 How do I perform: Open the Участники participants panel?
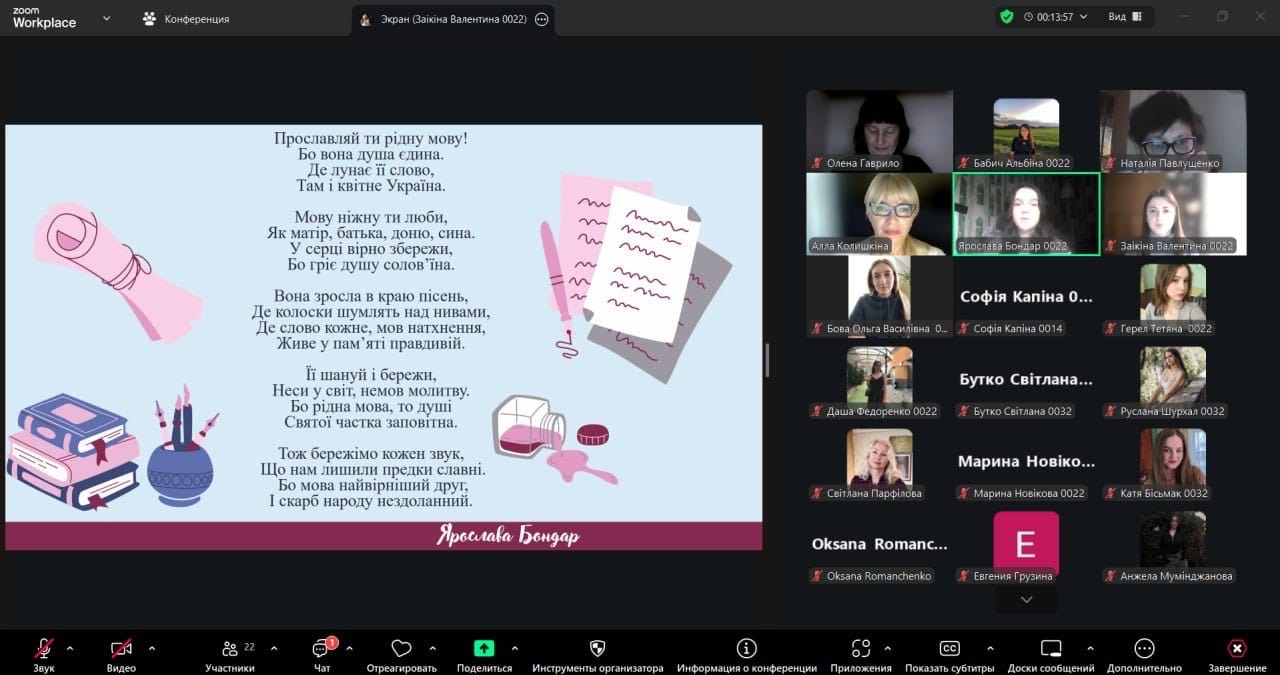pyautogui.click(x=230, y=649)
